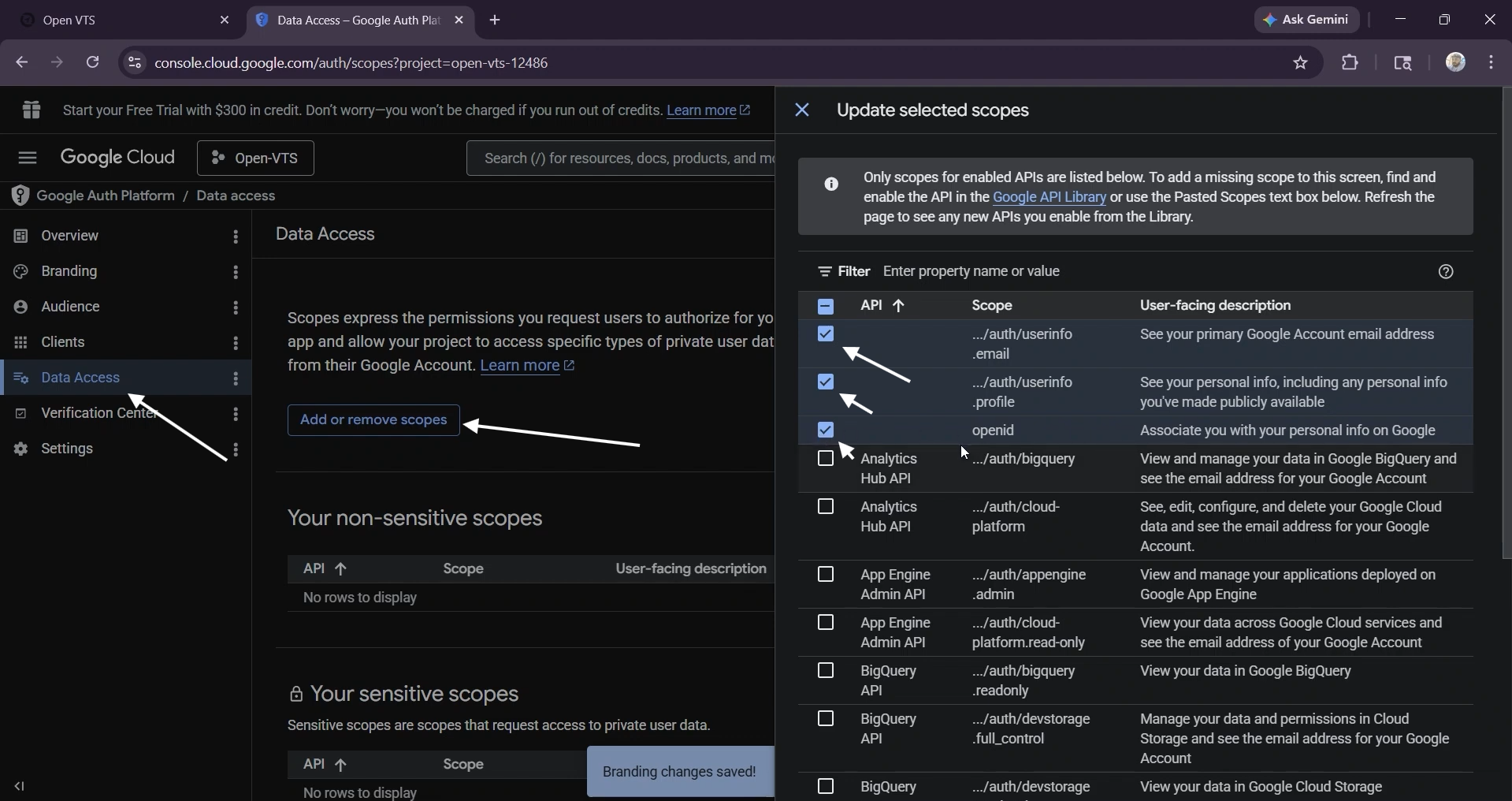The height and width of the screenshot is (801, 1512).
Task: Open the Chrome profile avatar
Action: coord(1456,62)
